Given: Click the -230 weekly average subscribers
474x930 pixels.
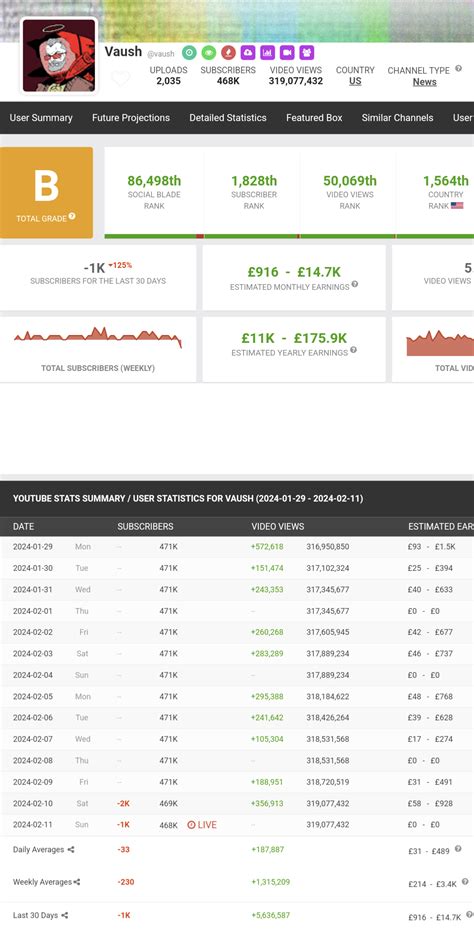Looking at the screenshot, I should [x=126, y=882].
